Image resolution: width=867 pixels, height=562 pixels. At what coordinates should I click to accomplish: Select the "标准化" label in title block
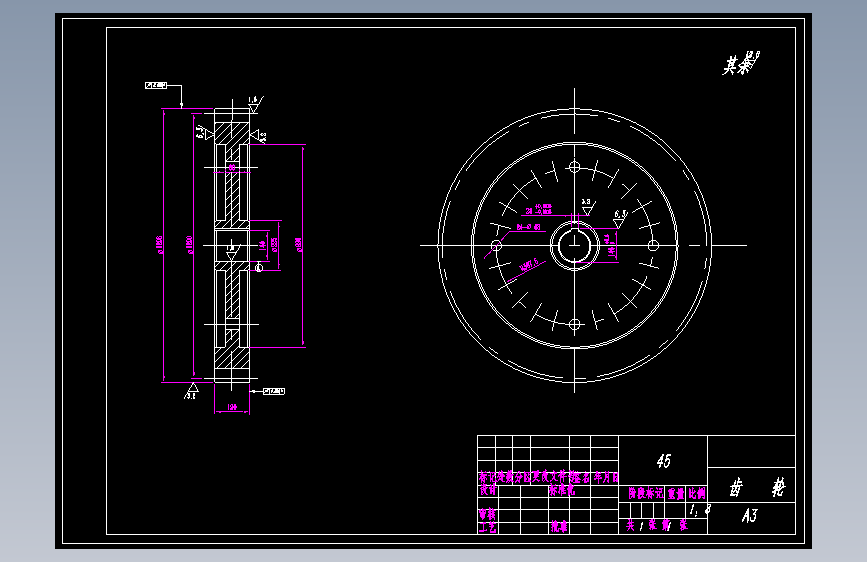562,490
